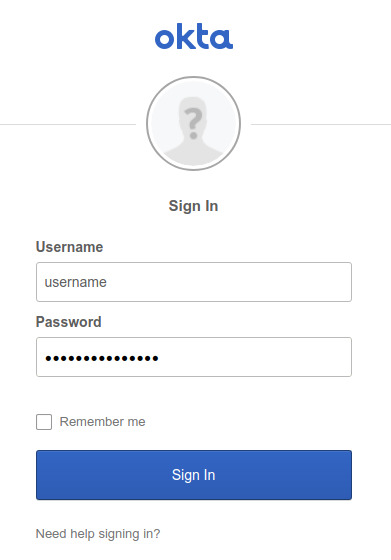Click the masked password dots
391x560 pixels.
(102, 358)
